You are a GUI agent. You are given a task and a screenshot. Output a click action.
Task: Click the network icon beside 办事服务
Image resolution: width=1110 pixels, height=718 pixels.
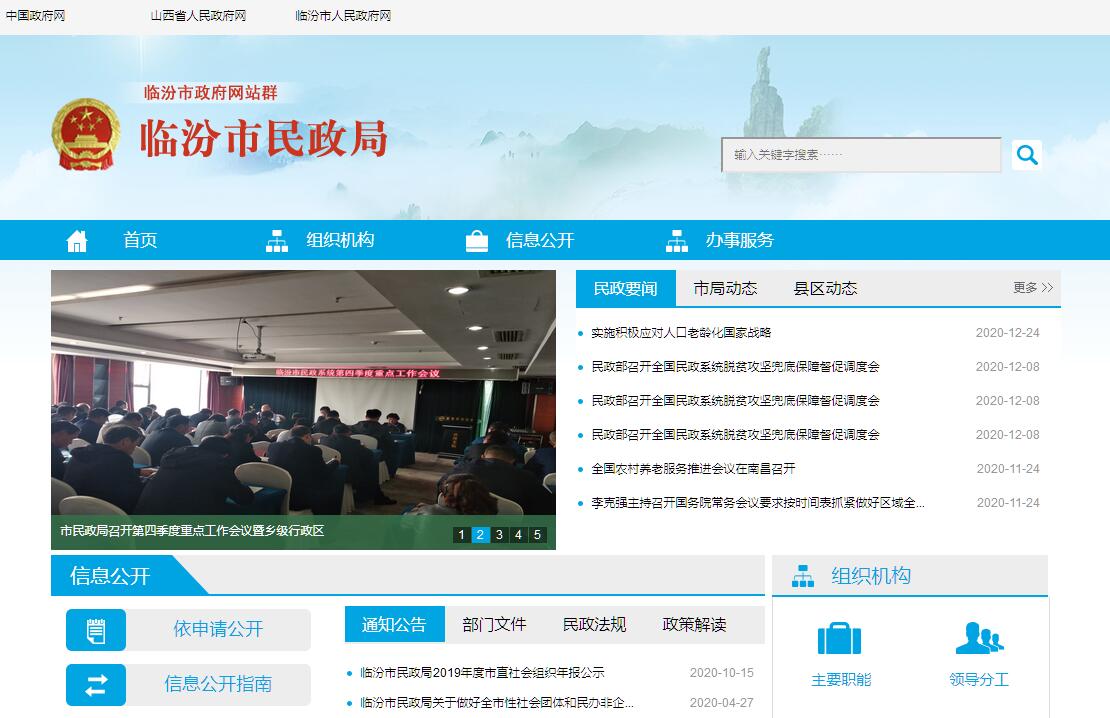(x=677, y=241)
